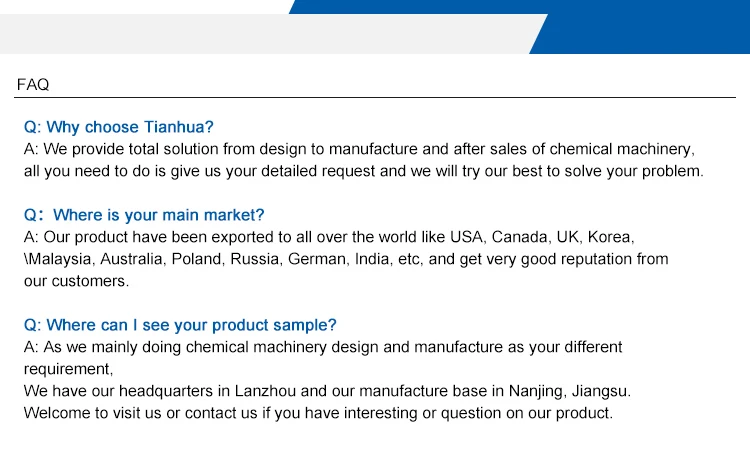Click the line 'all you need to do is give us'

click(364, 171)
